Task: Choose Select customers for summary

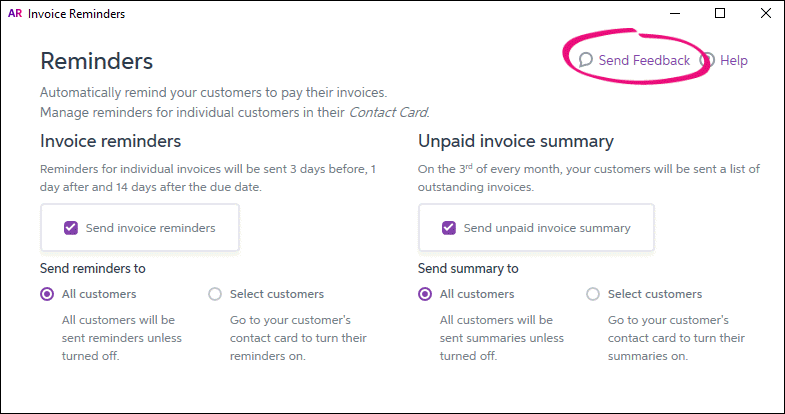Action: click(593, 294)
